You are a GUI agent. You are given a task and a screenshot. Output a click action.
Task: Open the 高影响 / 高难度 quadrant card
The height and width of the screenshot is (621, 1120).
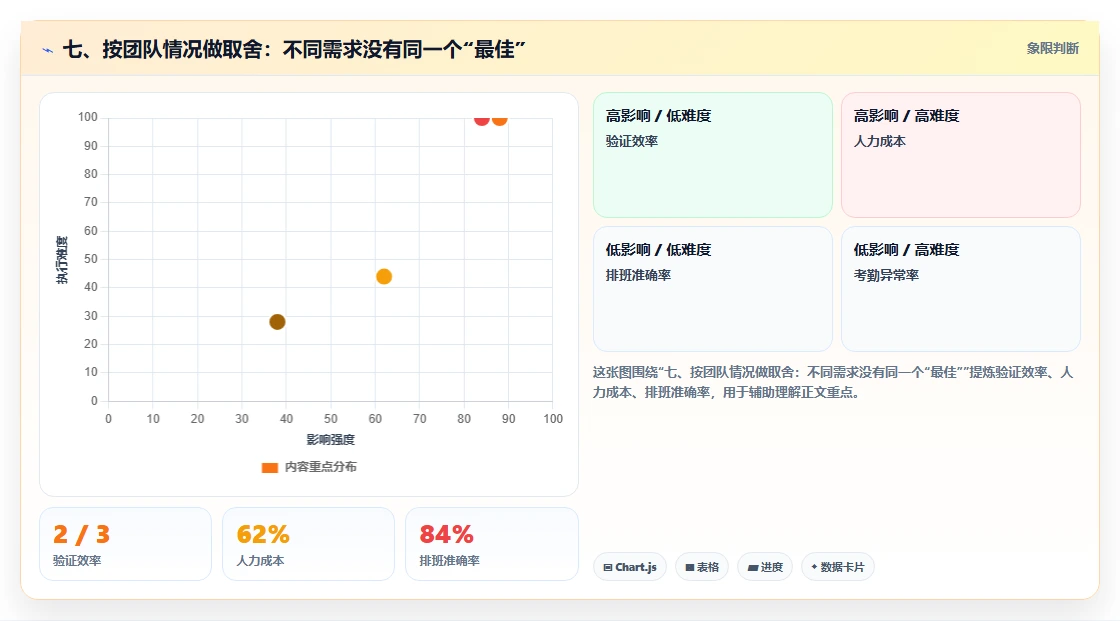[x=961, y=155]
